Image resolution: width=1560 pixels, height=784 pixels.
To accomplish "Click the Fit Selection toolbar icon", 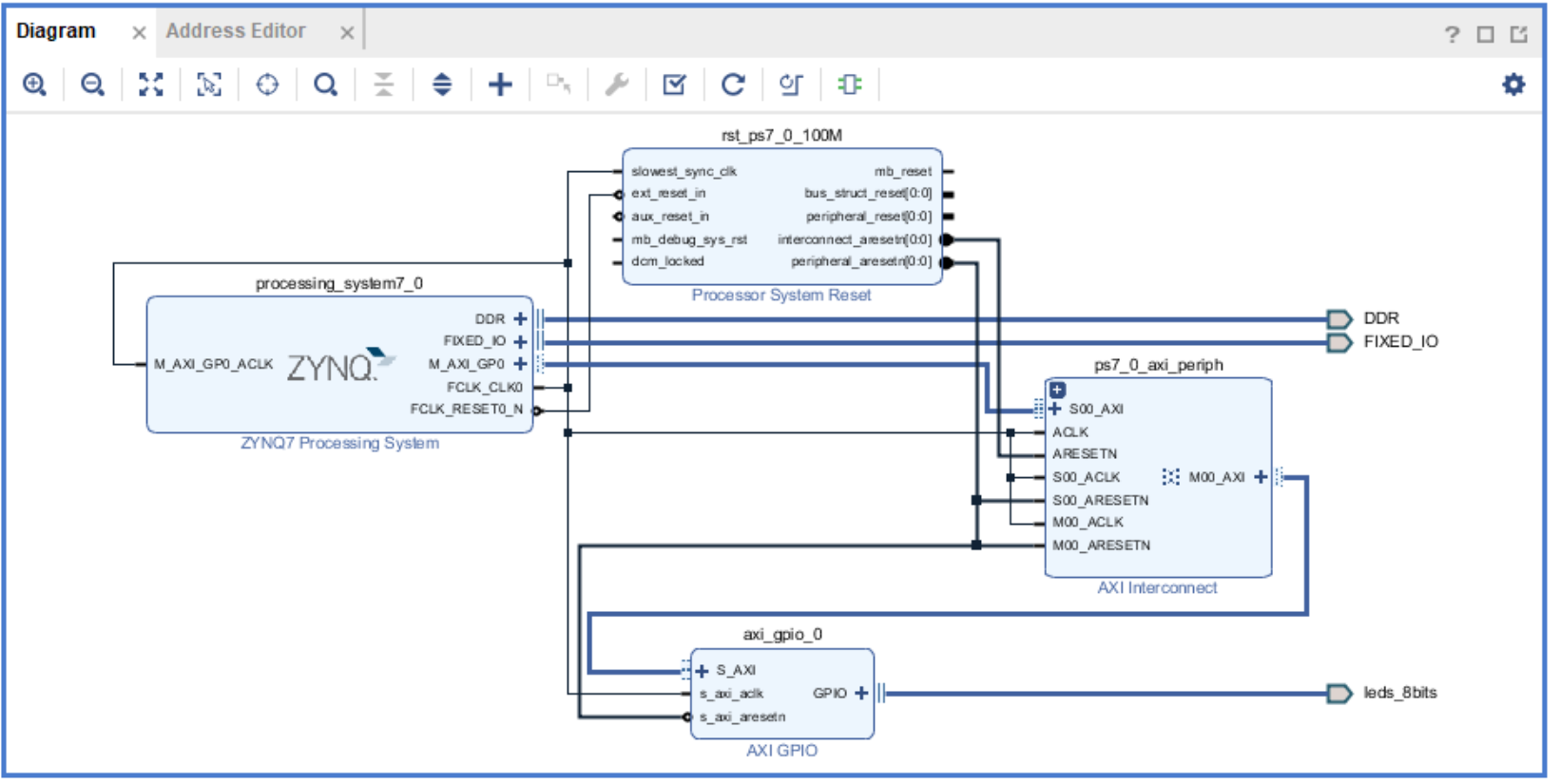I will point(209,85).
